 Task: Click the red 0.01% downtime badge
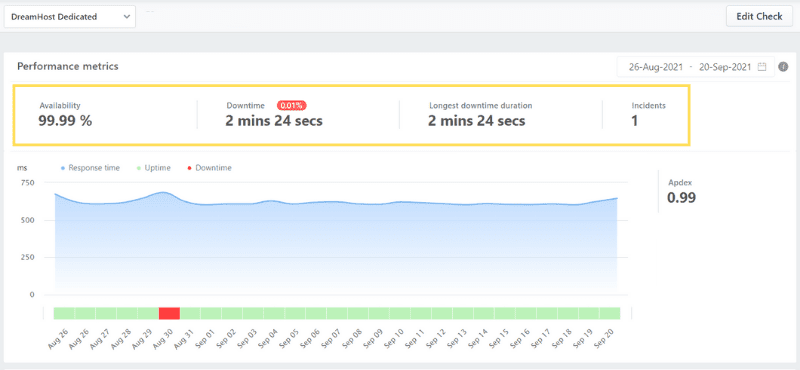[291, 106]
